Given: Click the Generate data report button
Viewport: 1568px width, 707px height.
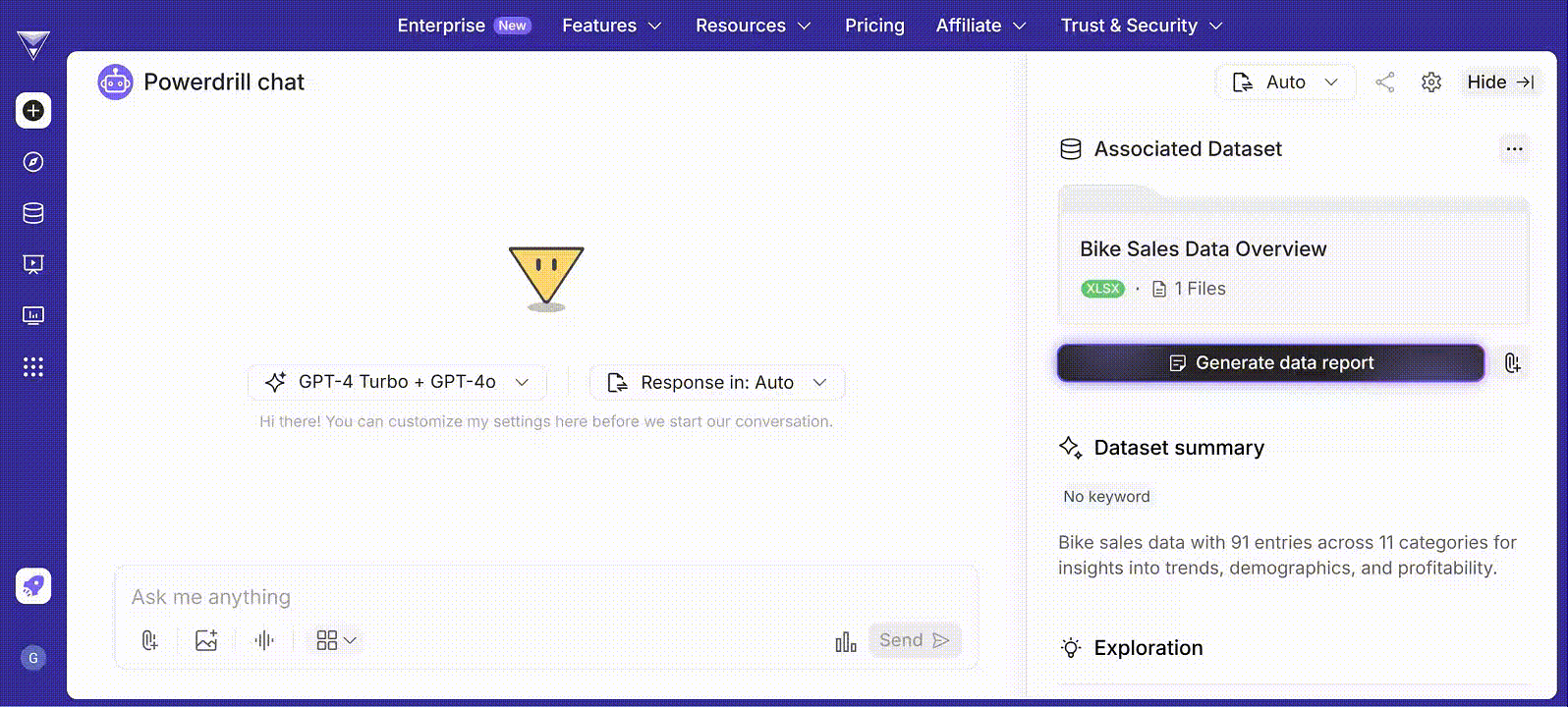Looking at the screenshot, I should pyautogui.click(x=1270, y=363).
